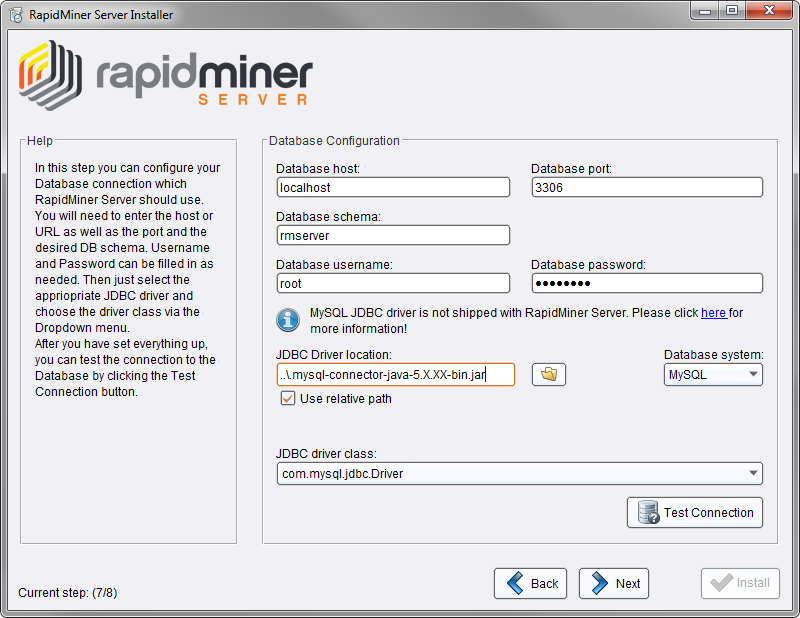Open the 'here' link for more information
This screenshot has height=618, width=800.
pos(713,313)
